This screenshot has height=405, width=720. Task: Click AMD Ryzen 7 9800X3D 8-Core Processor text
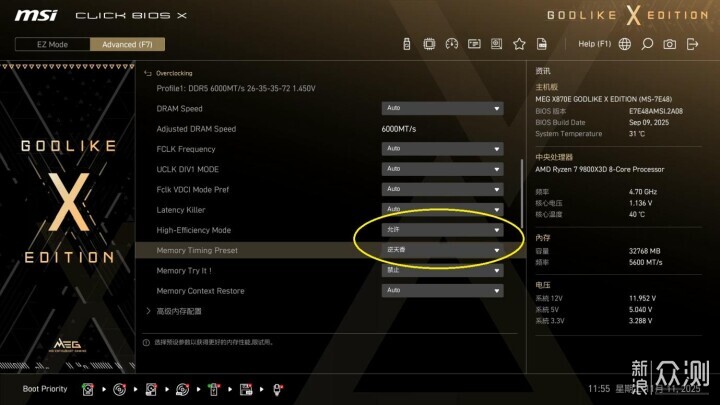(599, 169)
